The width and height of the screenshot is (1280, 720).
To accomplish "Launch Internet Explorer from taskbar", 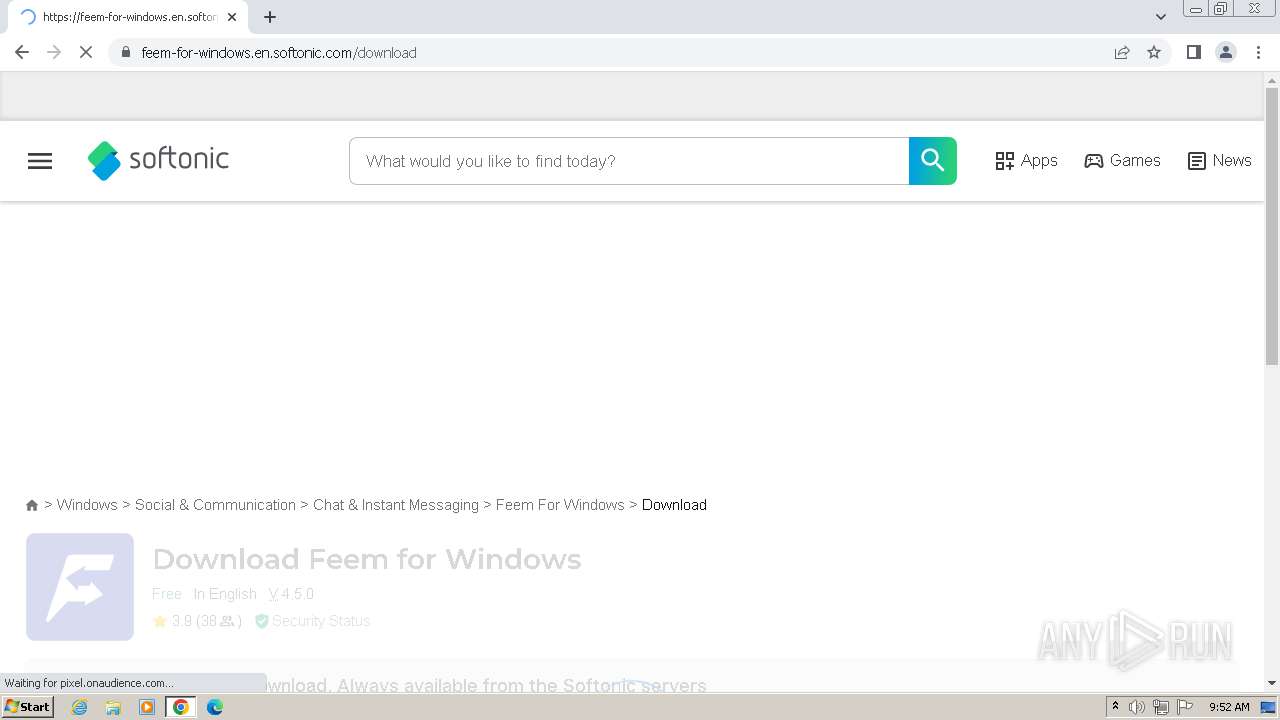I will (80, 707).
